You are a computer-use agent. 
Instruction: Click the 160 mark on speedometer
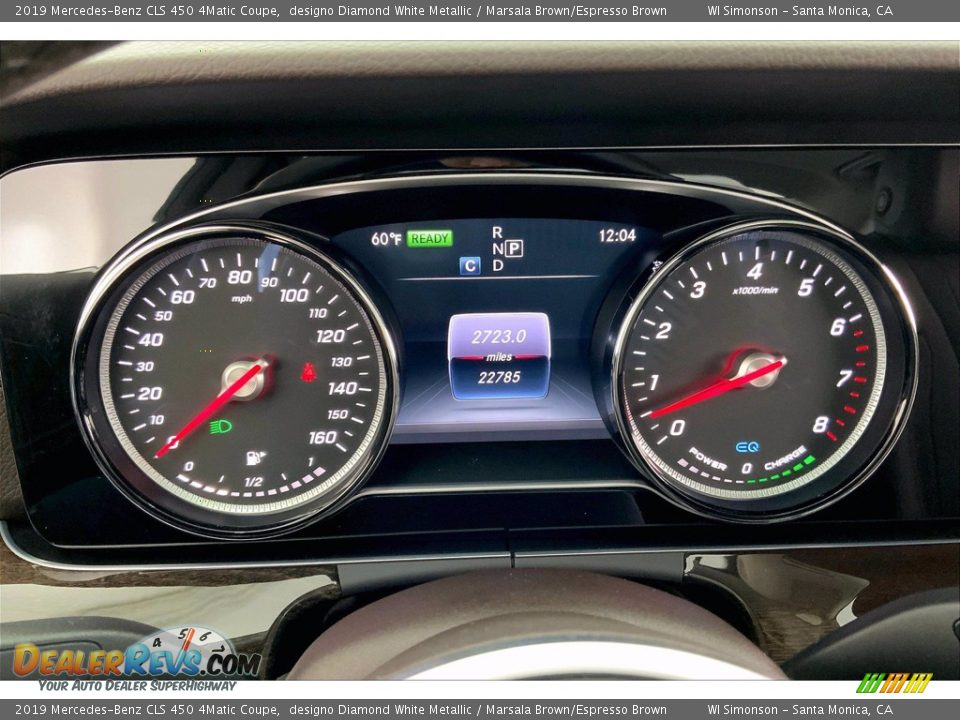pyautogui.click(x=323, y=437)
